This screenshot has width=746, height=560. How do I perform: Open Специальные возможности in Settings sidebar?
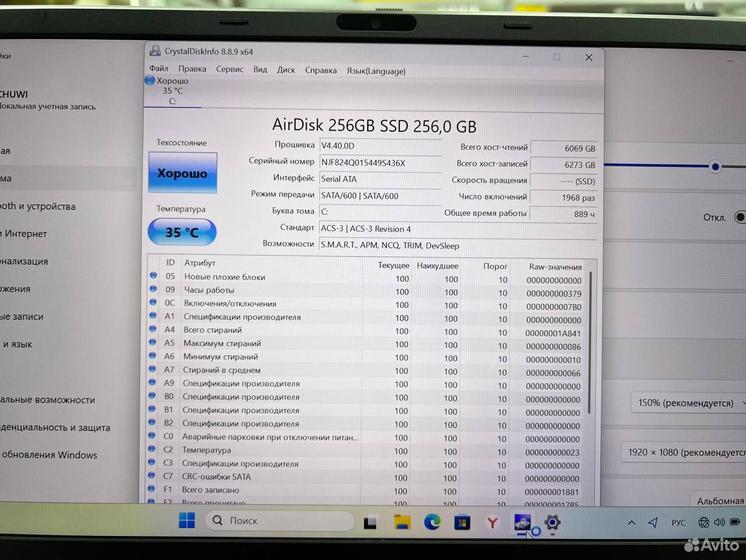point(48,400)
